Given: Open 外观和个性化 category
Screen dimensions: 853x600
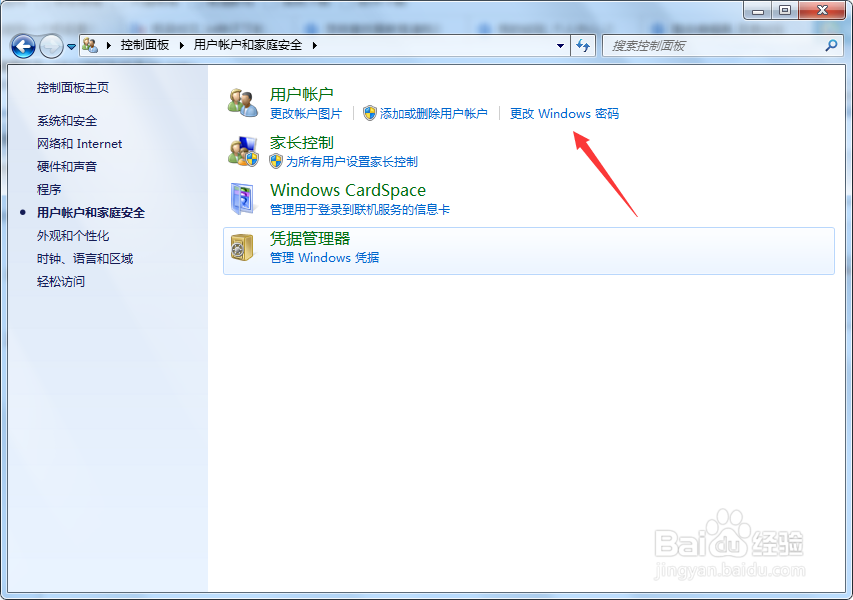Looking at the screenshot, I should (x=73, y=236).
